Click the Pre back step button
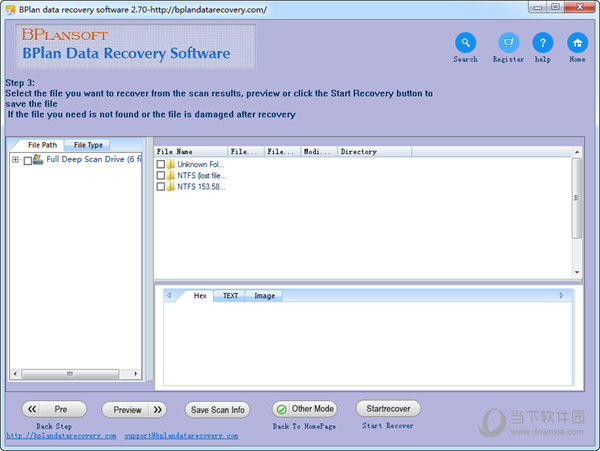The width and height of the screenshot is (600, 451). (x=54, y=409)
